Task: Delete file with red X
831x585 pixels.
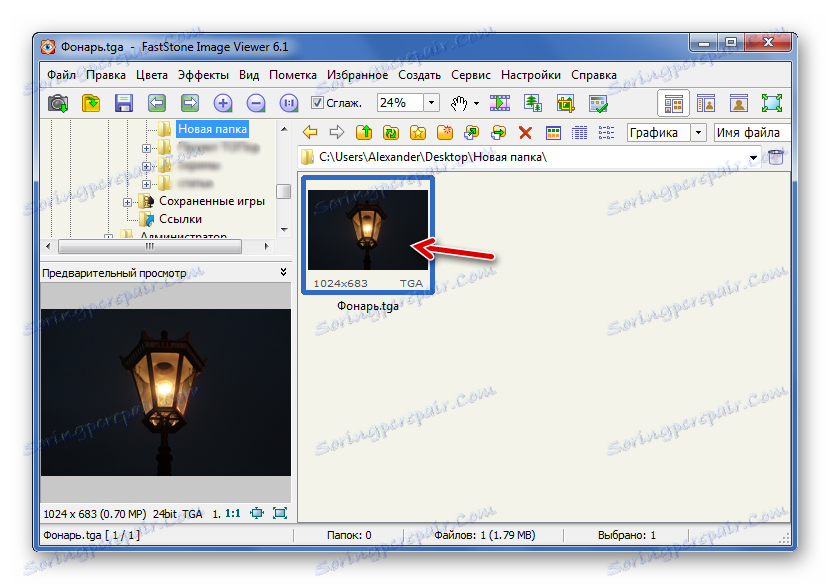Action: (525, 132)
